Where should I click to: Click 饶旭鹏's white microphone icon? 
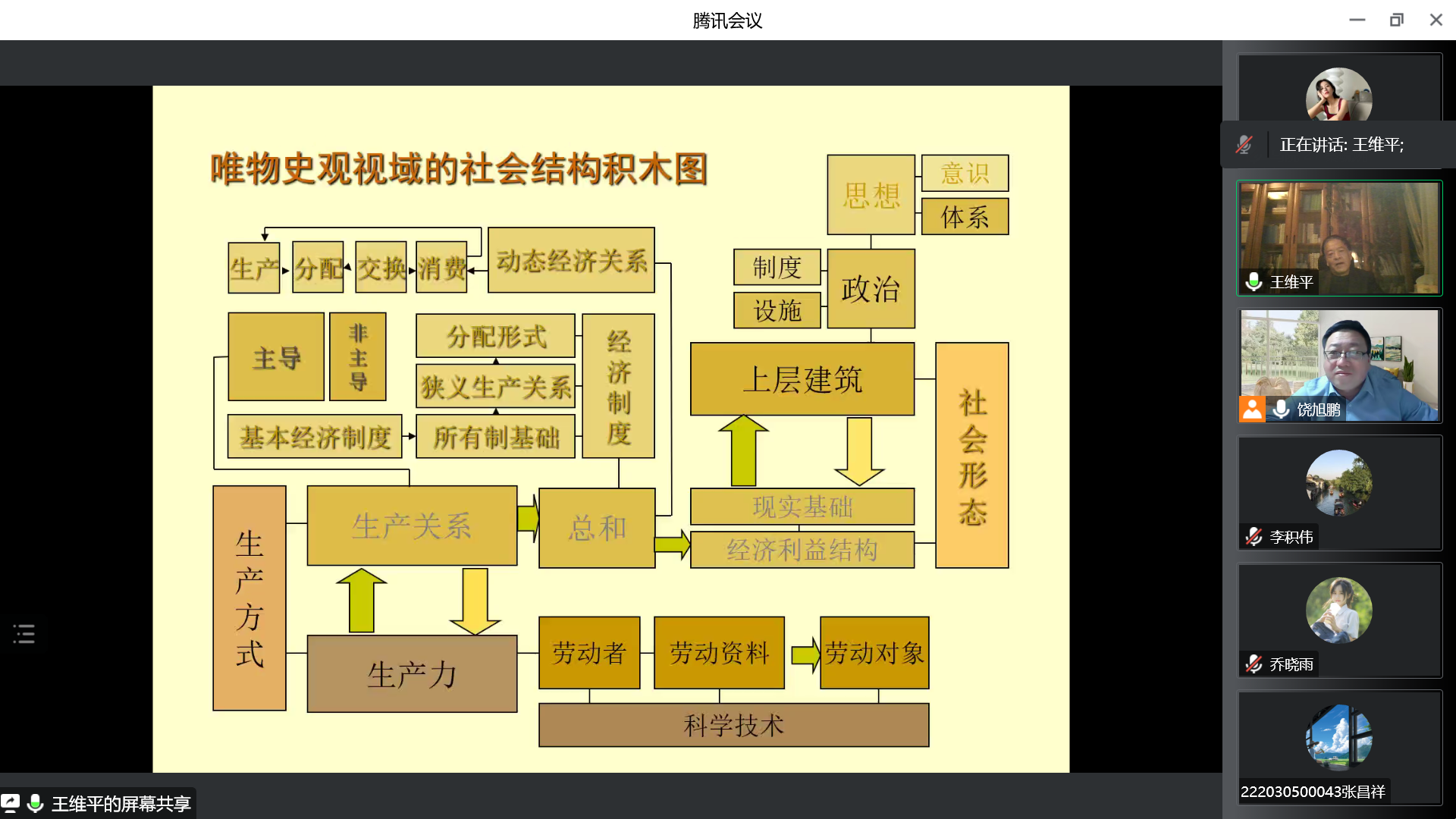[1281, 409]
